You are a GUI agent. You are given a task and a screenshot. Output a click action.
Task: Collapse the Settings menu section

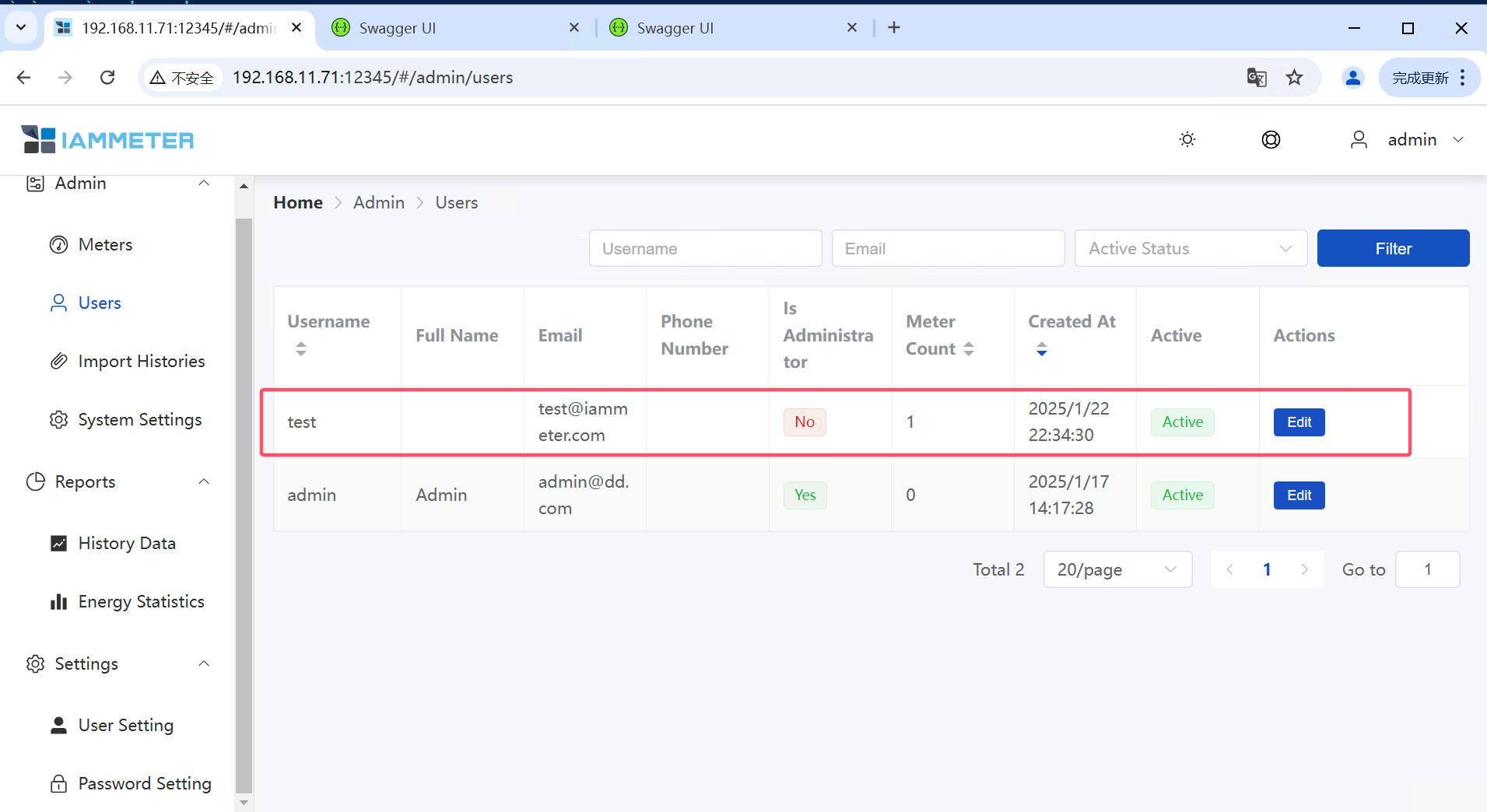point(204,664)
